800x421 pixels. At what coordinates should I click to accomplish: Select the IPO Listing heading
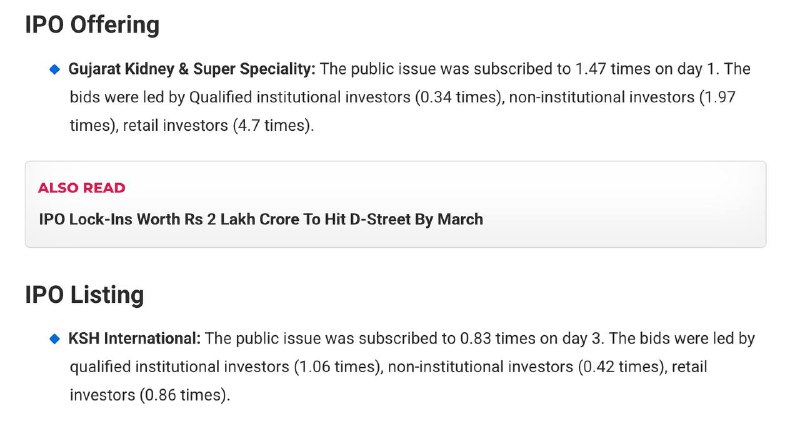point(84,295)
